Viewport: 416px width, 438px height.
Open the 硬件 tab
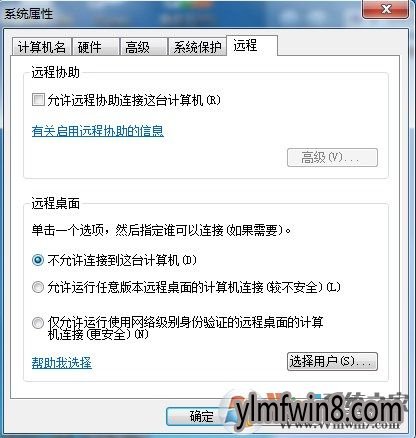(x=96, y=47)
